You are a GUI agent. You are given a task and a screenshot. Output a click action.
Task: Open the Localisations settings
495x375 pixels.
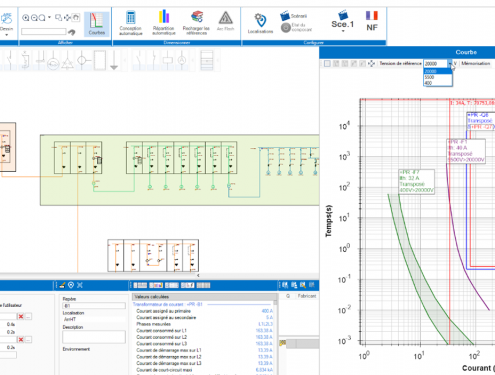(260, 23)
